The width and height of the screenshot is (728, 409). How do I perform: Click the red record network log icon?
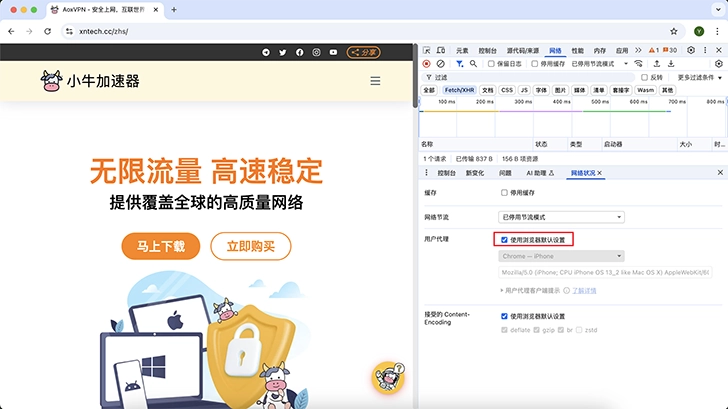tap(426, 64)
